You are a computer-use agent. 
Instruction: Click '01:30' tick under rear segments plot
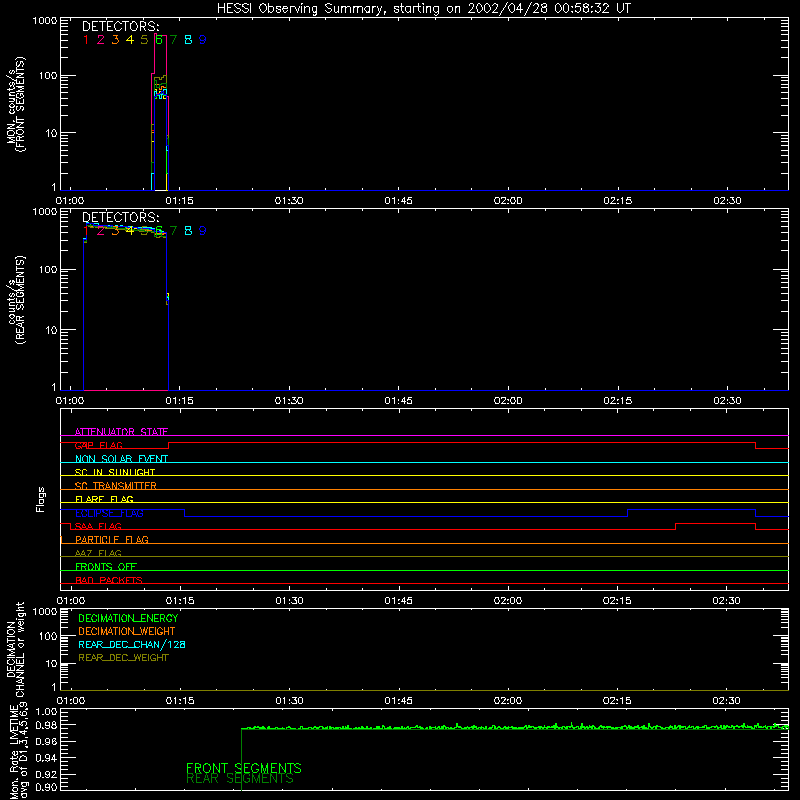coord(289,401)
